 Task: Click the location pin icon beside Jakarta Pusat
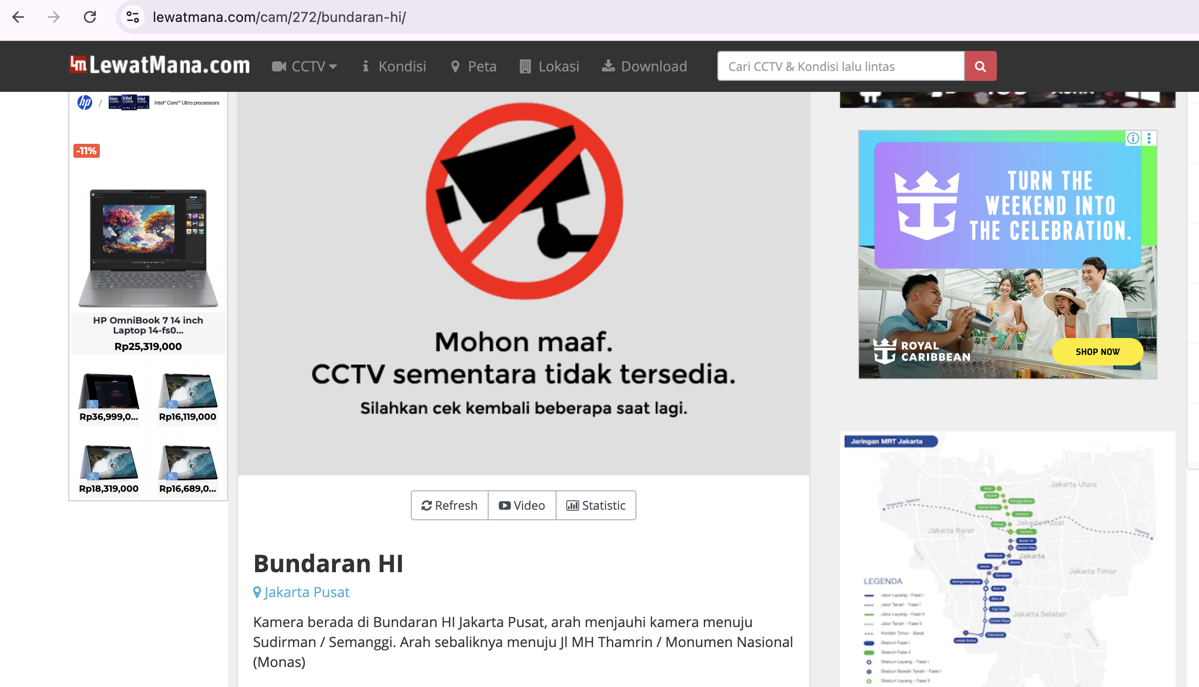[257, 592]
